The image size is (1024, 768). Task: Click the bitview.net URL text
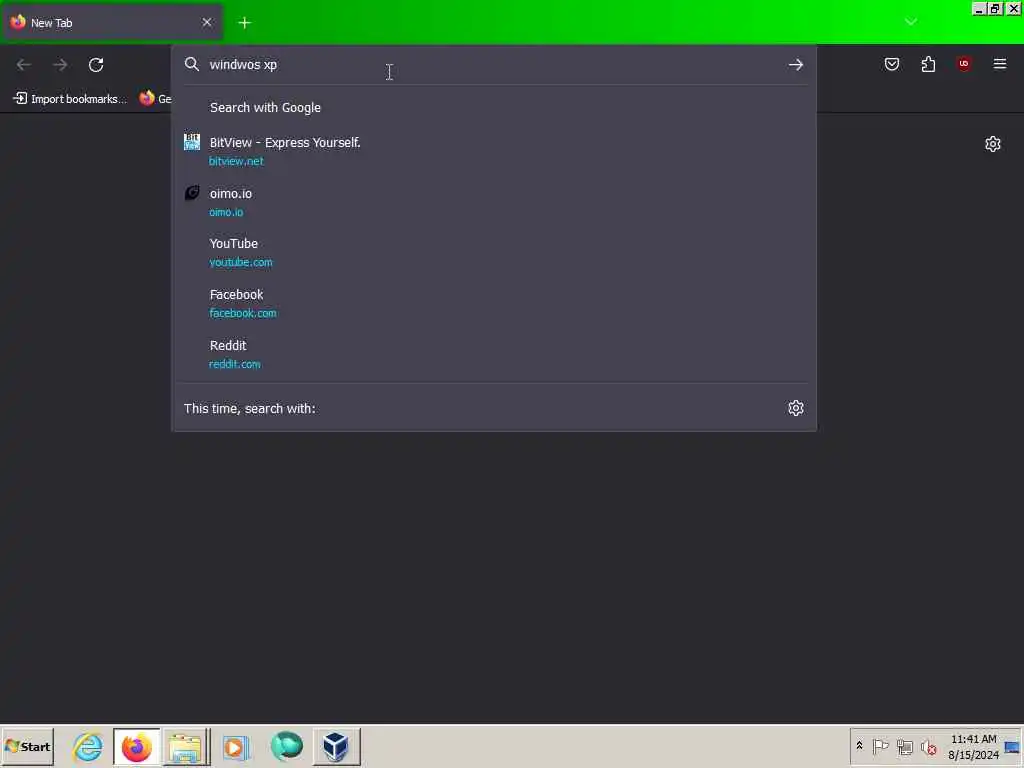[236, 161]
